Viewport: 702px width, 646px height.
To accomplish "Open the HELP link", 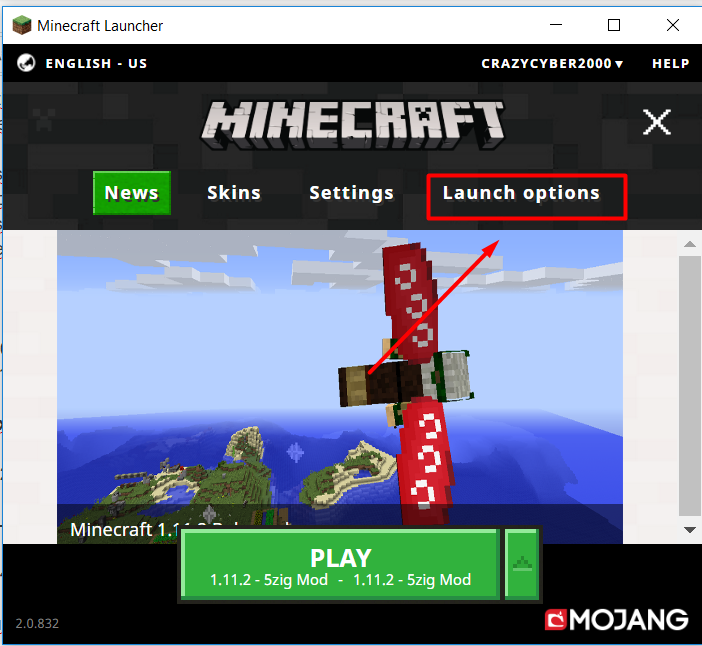I will point(670,63).
